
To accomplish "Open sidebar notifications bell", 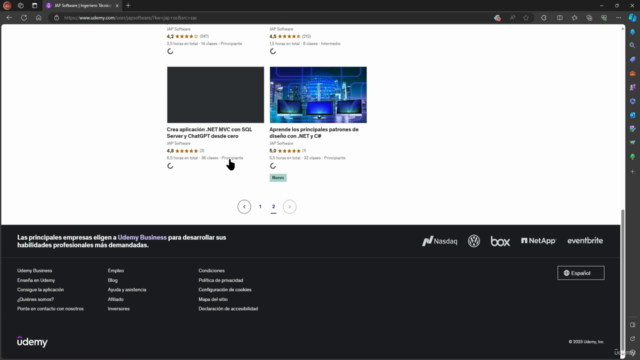I will pos(633,32).
